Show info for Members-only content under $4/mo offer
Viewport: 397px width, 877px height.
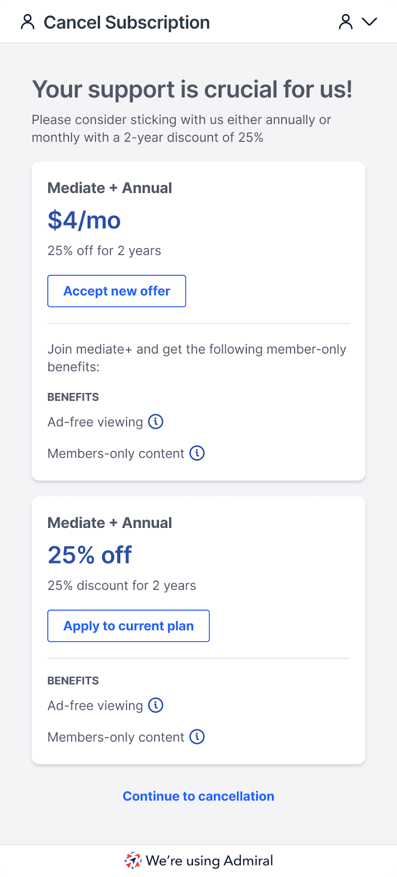(x=197, y=453)
